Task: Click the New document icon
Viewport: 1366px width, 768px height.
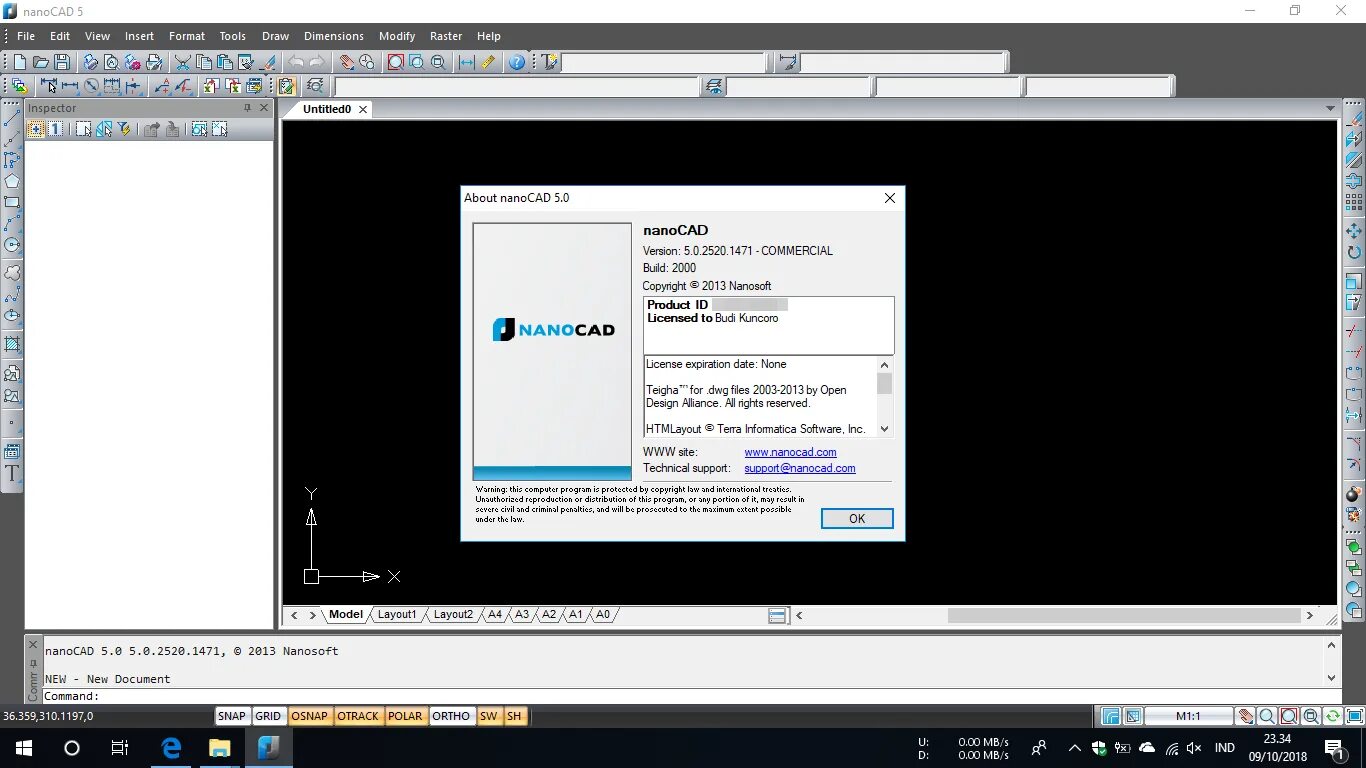Action: pos(19,62)
